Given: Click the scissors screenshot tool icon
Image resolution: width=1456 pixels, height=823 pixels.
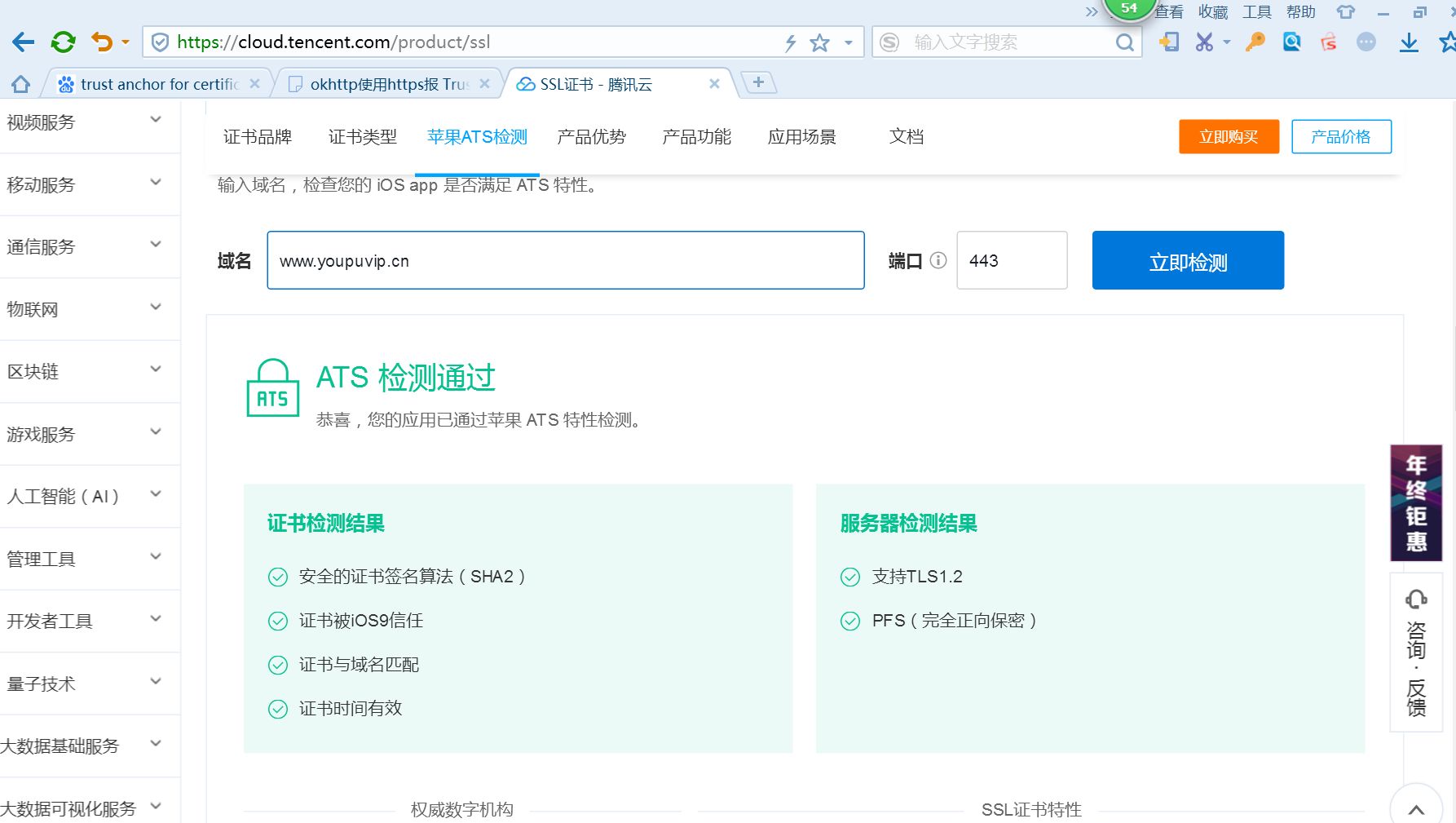Looking at the screenshot, I should [1204, 42].
